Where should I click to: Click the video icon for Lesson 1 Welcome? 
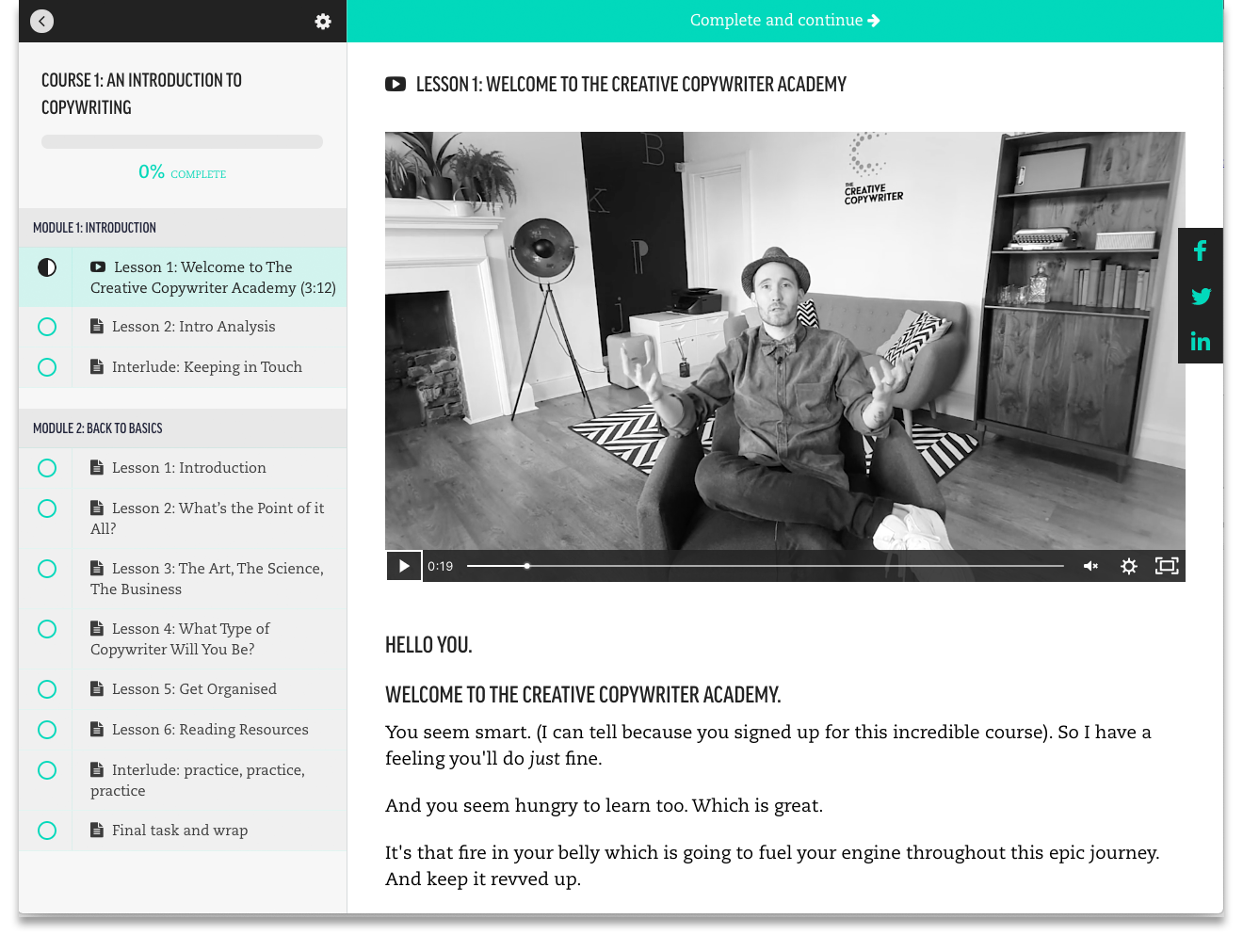pos(98,267)
